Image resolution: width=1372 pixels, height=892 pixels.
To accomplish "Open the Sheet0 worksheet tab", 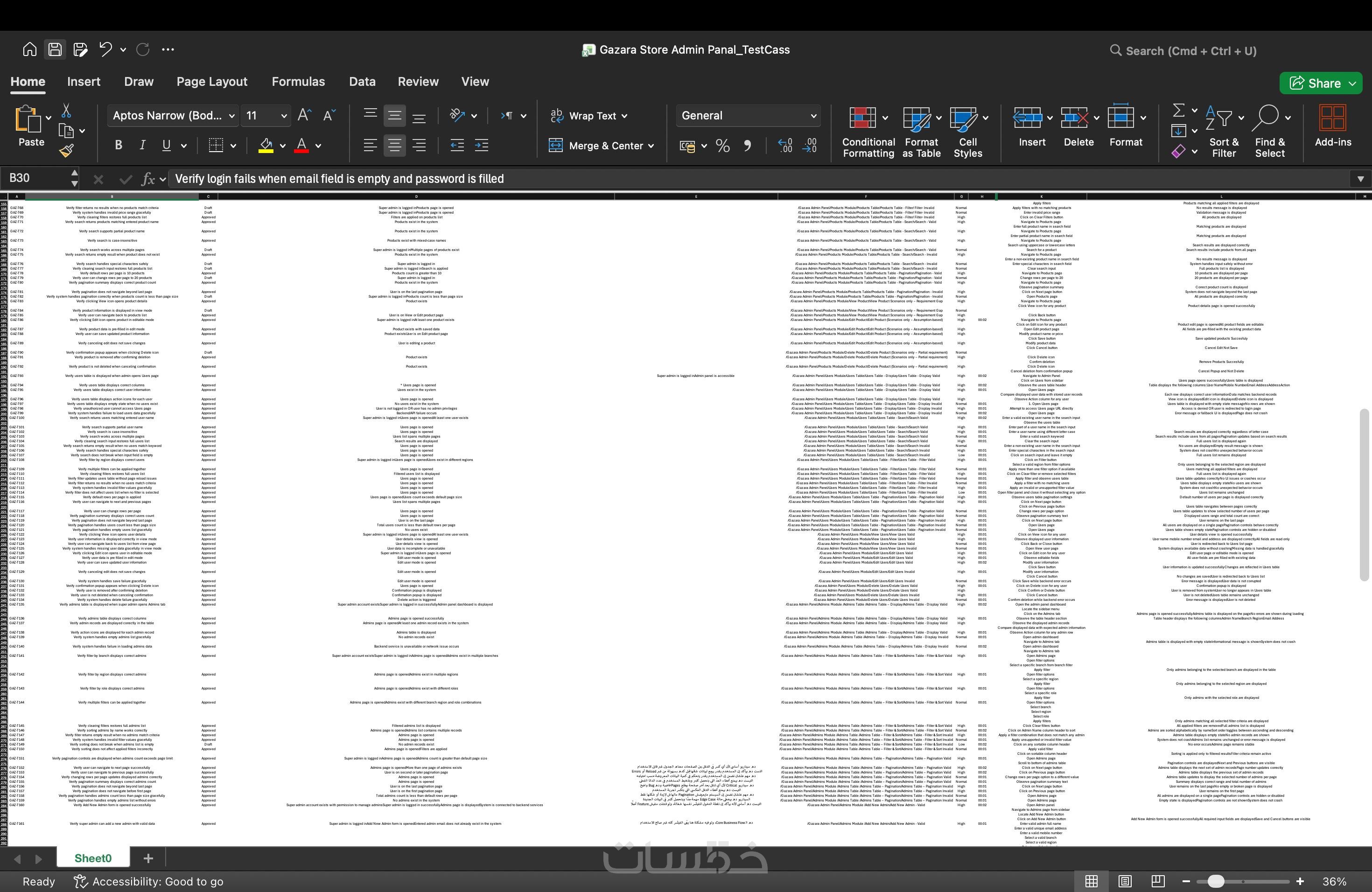I will (x=93, y=858).
